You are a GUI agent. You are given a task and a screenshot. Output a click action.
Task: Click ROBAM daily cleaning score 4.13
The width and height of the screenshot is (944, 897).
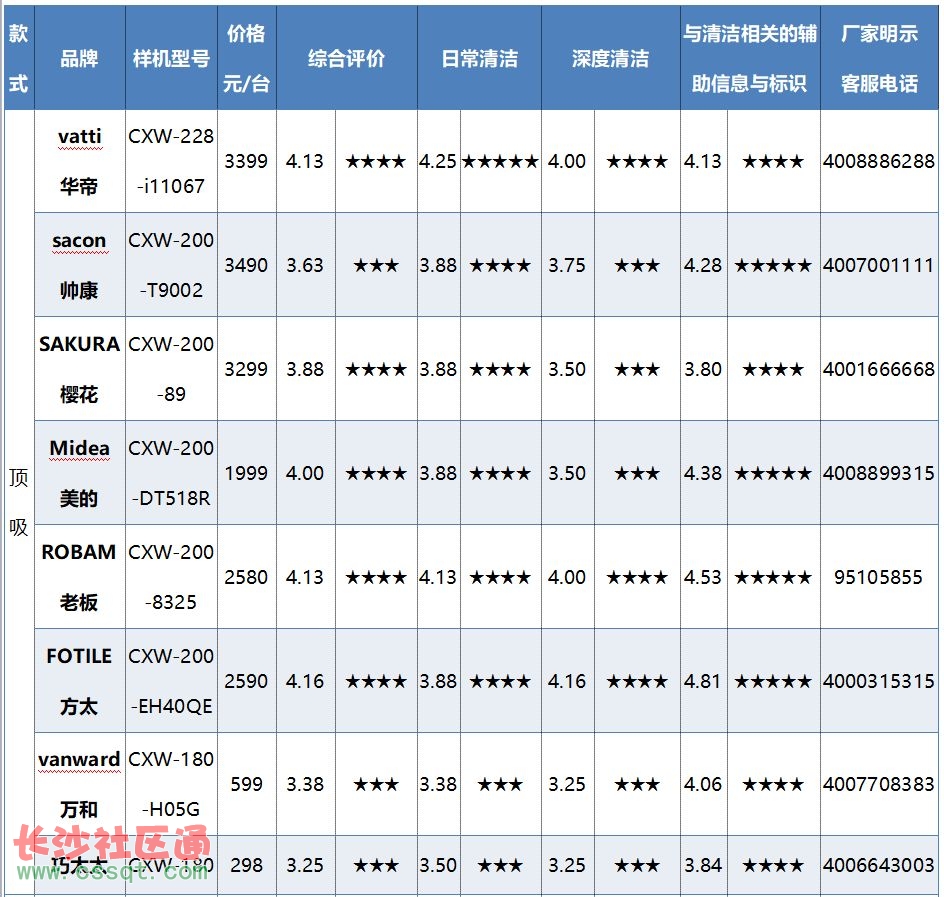point(438,577)
